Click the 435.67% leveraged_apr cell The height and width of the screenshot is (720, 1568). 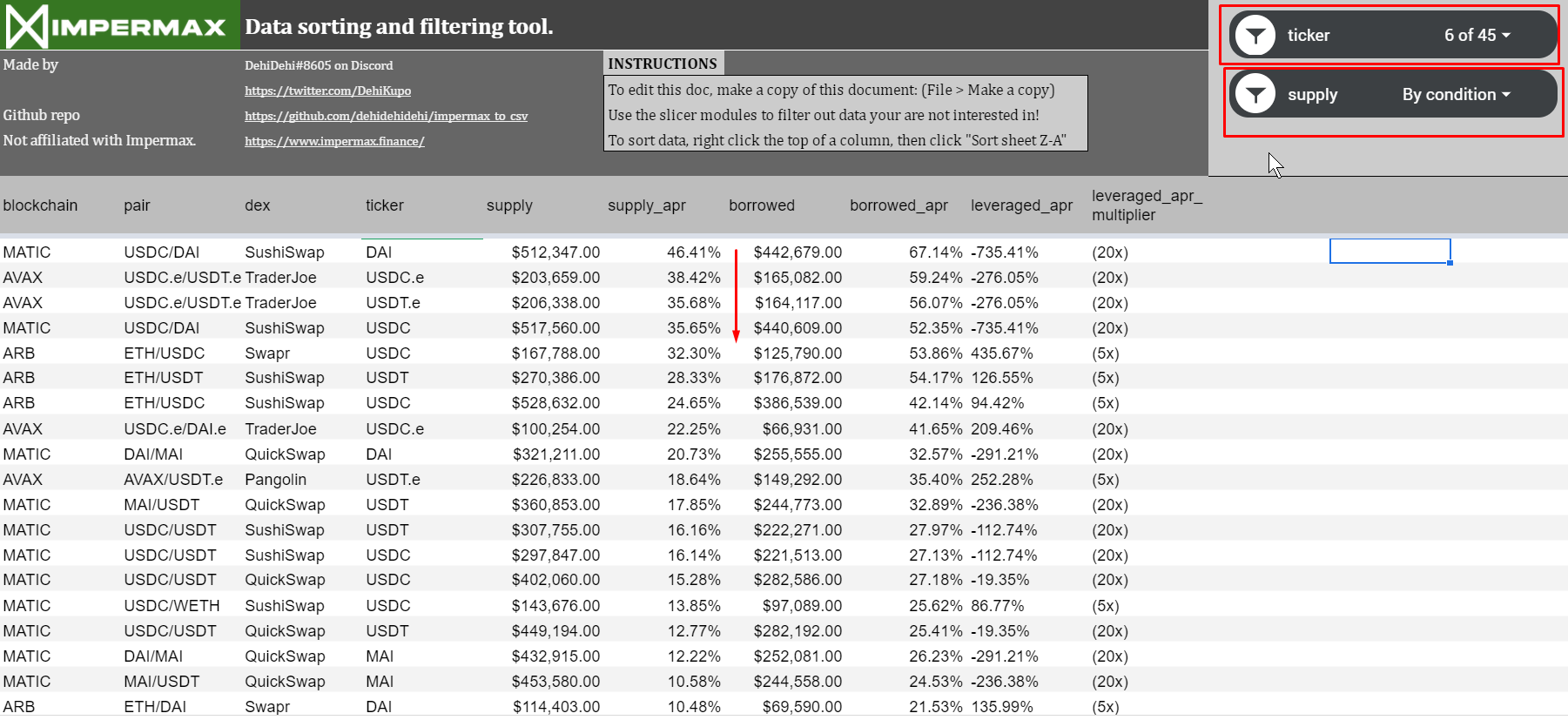point(1002,353)
